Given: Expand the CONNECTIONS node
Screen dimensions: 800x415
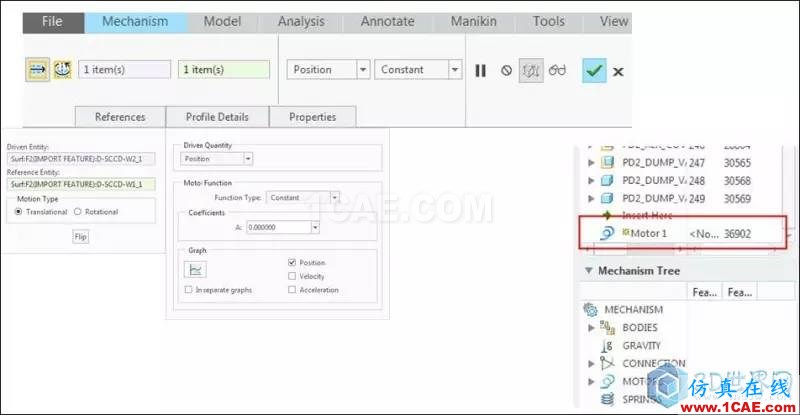Looking at the screenshot, I should 591,364.
